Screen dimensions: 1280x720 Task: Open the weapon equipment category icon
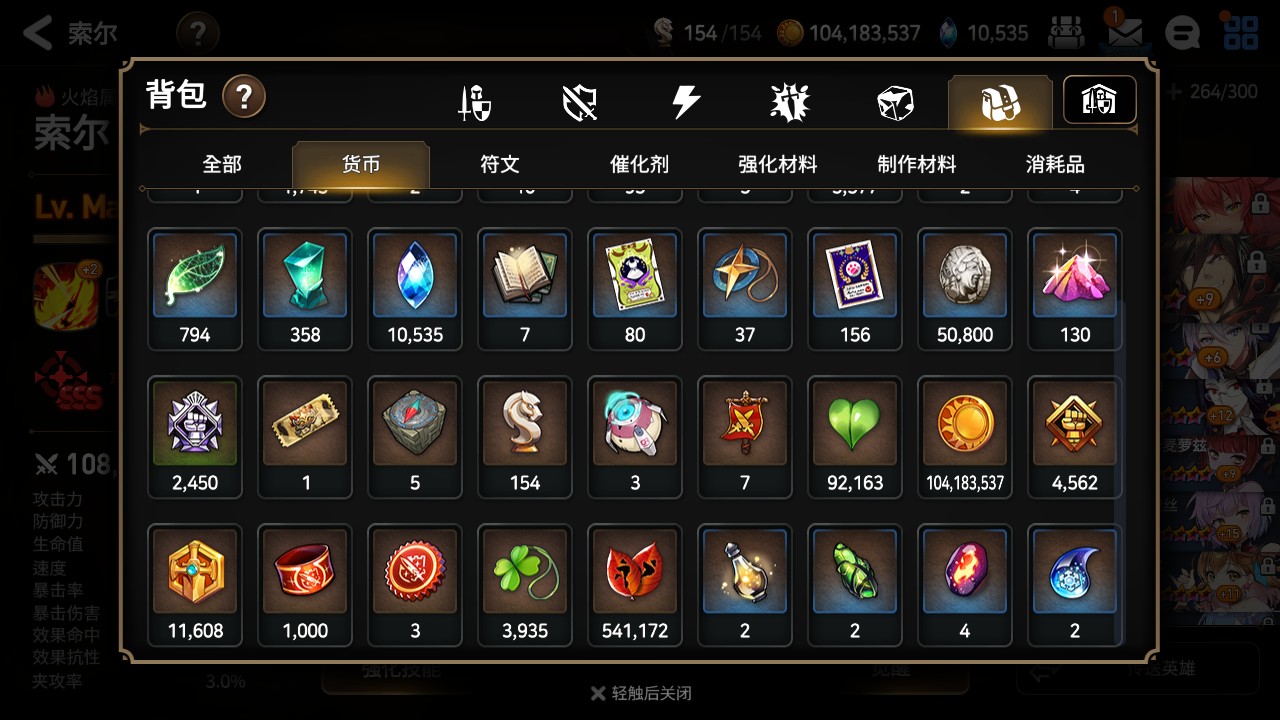[475, 102]
